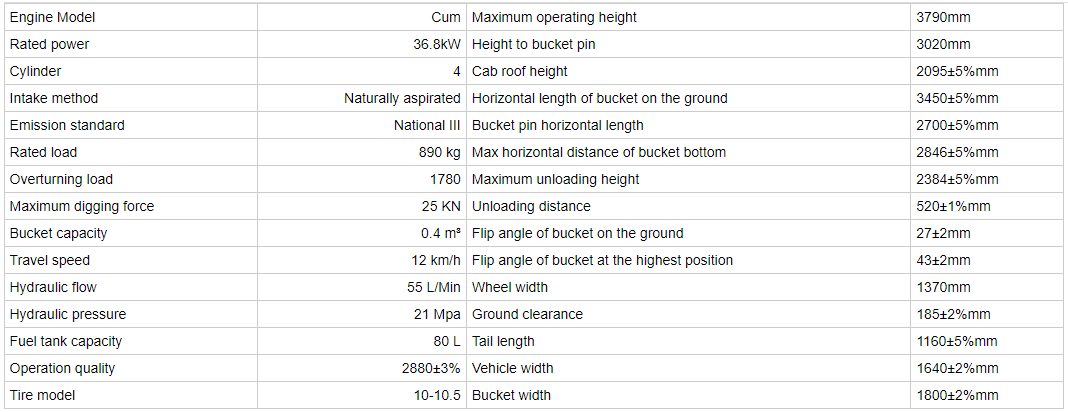Screen dimensions: 1068x412
Task: Click the 890 kg value cell
Action: [x=362, y=153]
